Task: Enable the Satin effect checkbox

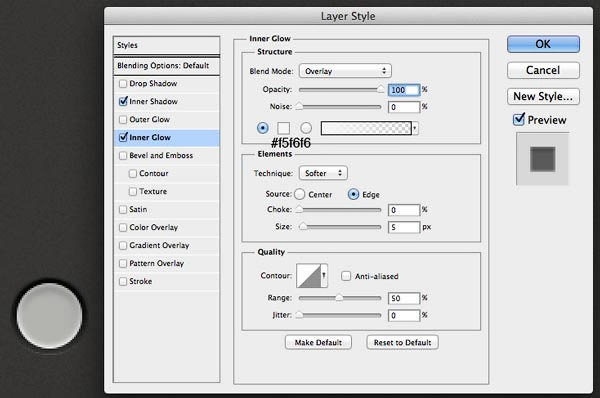Action: coord(123,209)
